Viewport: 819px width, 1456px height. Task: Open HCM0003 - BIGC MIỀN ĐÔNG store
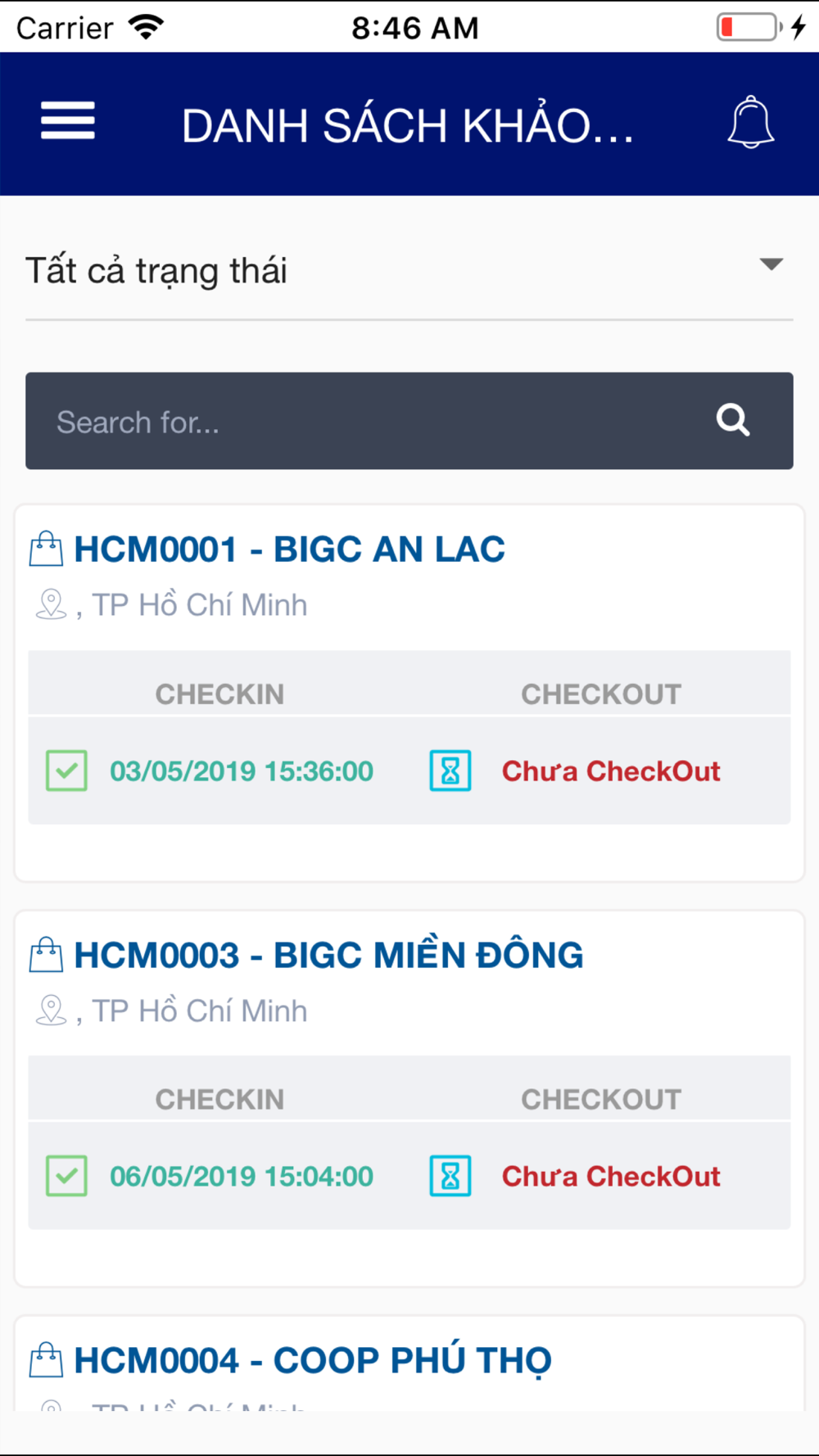pos(328,955)
